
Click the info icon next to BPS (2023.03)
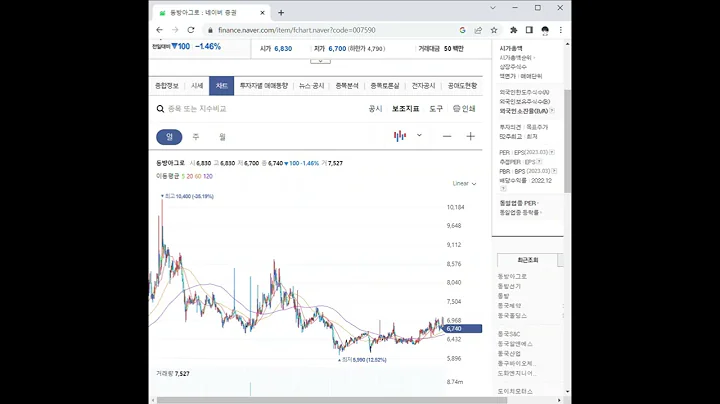coord(554,171)
